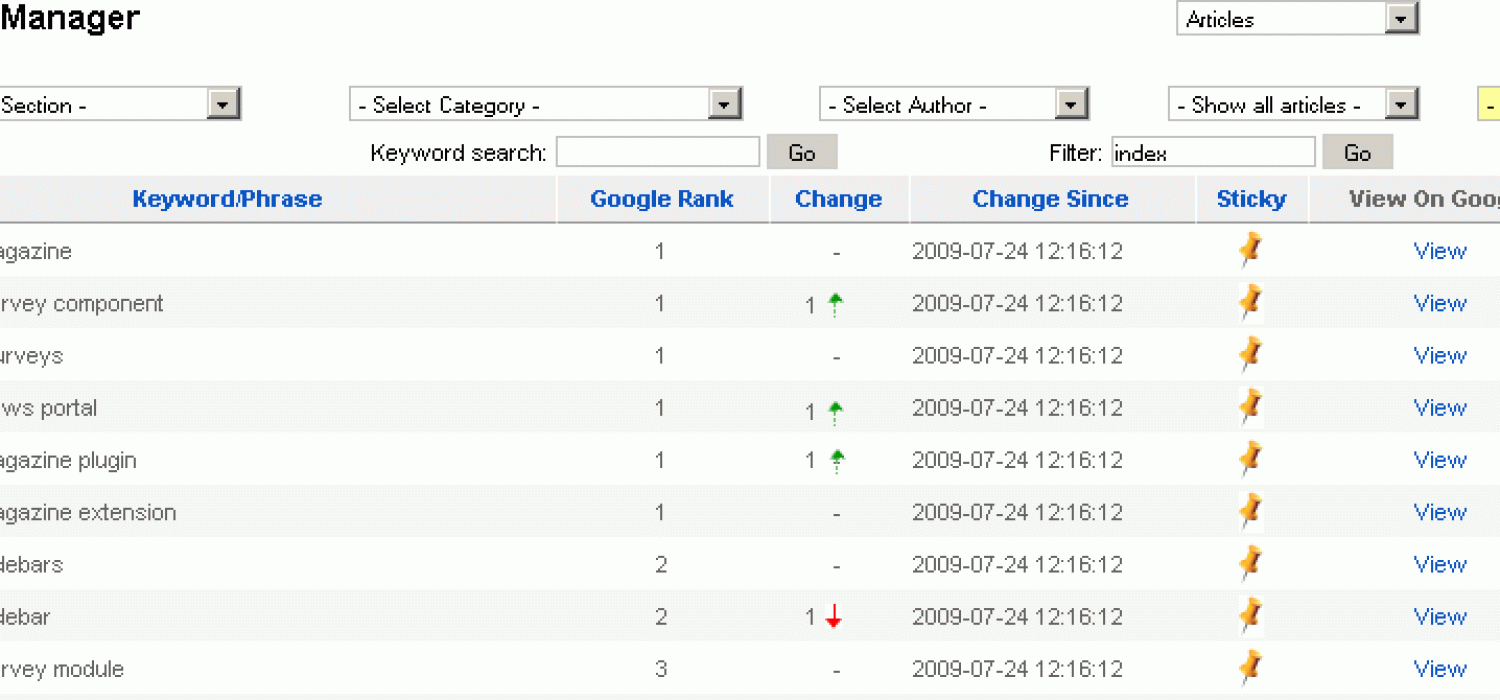Click the green rank-up arrow for magazine plugin
The image size is (1500, 700).
834,459
